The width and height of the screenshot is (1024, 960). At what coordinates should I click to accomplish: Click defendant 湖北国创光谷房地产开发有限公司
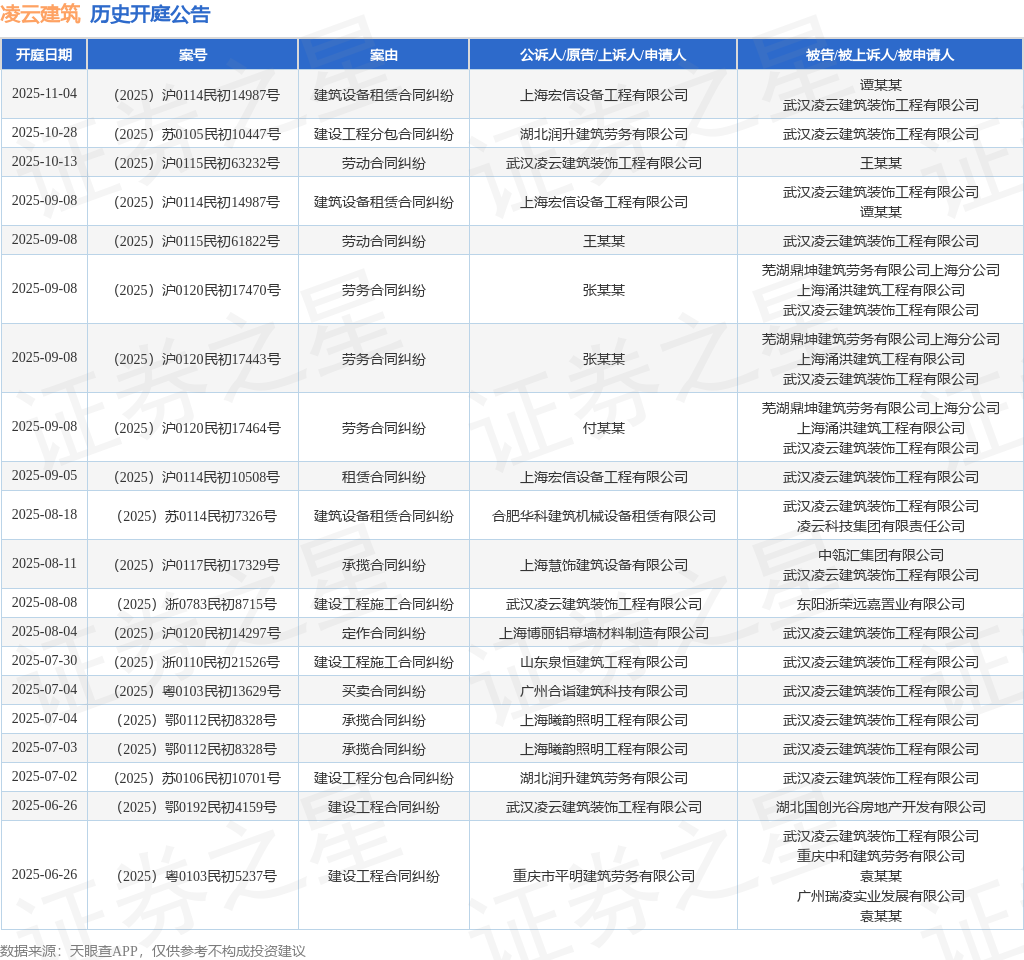880,807
